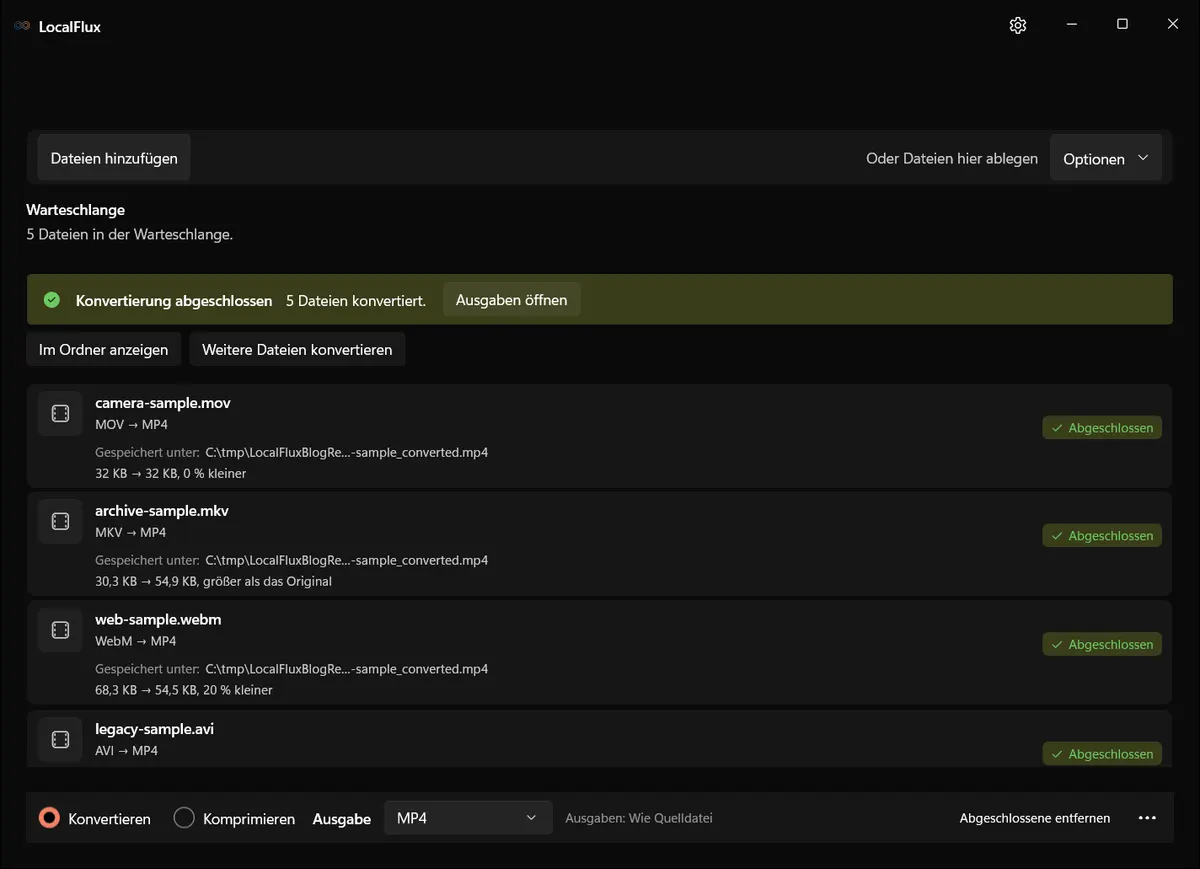
Task: Click the 'AVI → MP4' format text
Action: [127, 750]
